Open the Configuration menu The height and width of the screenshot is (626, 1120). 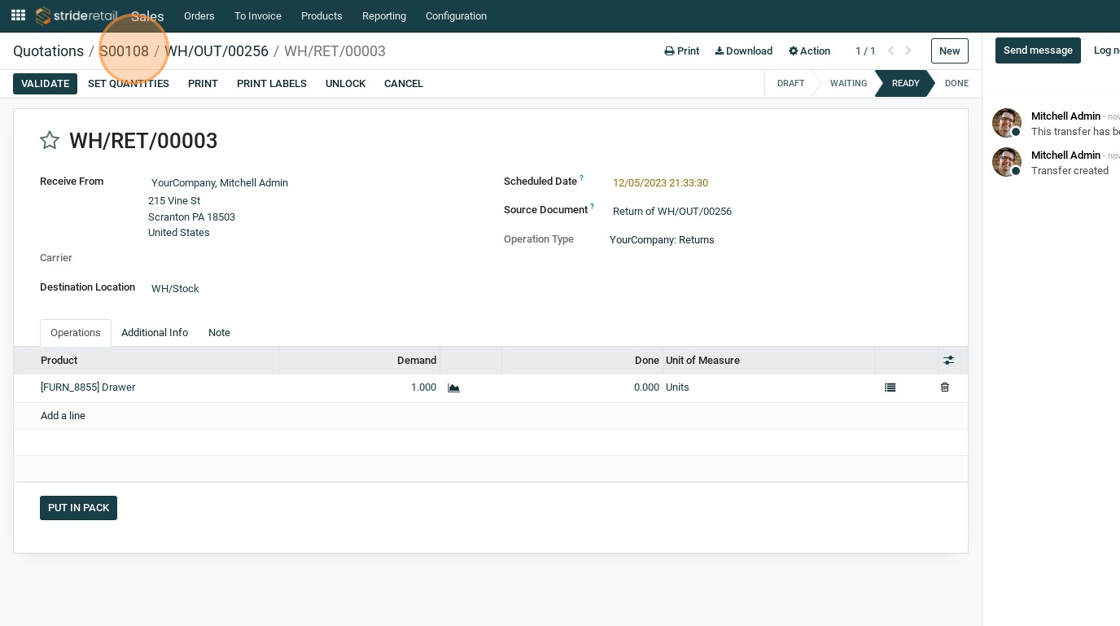(455, 16)
